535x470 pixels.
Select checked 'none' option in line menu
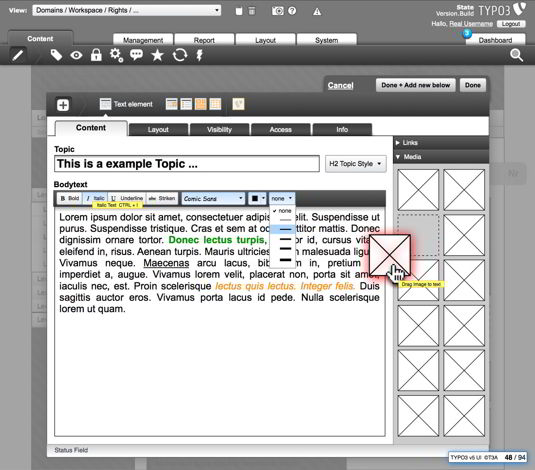282,211
